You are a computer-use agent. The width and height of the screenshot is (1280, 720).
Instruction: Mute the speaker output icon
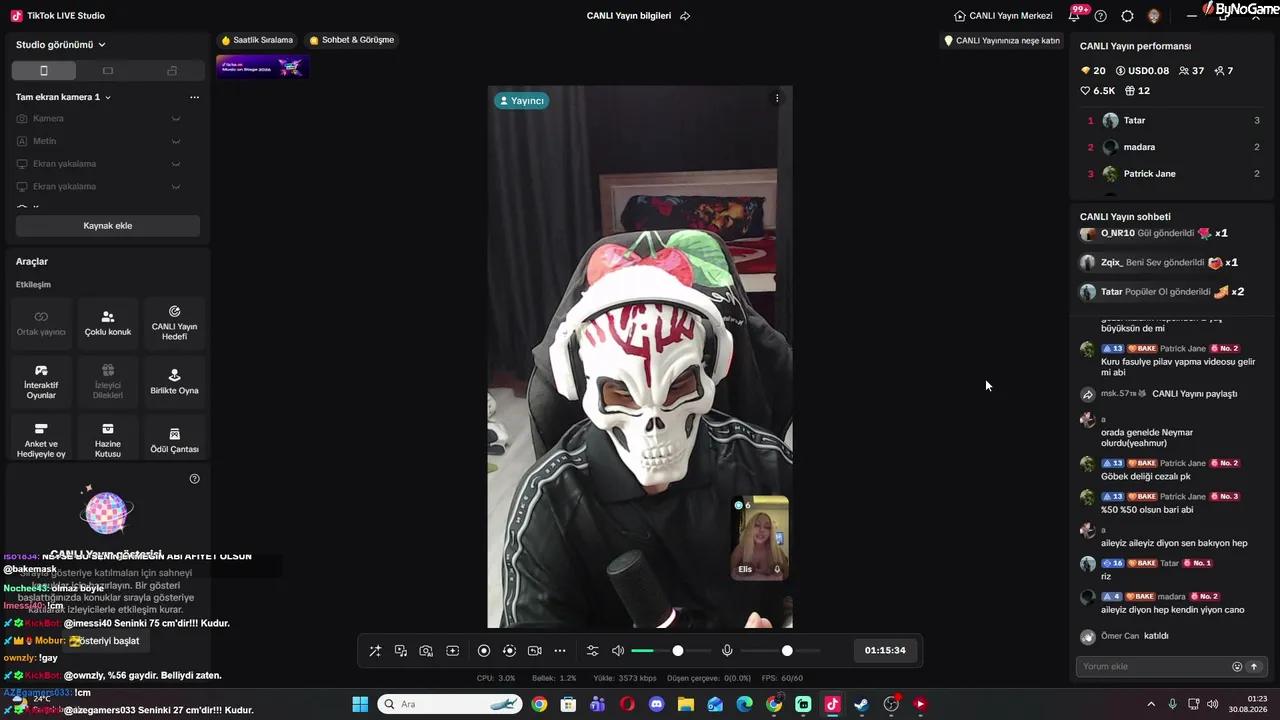click(x=618, y=651)
